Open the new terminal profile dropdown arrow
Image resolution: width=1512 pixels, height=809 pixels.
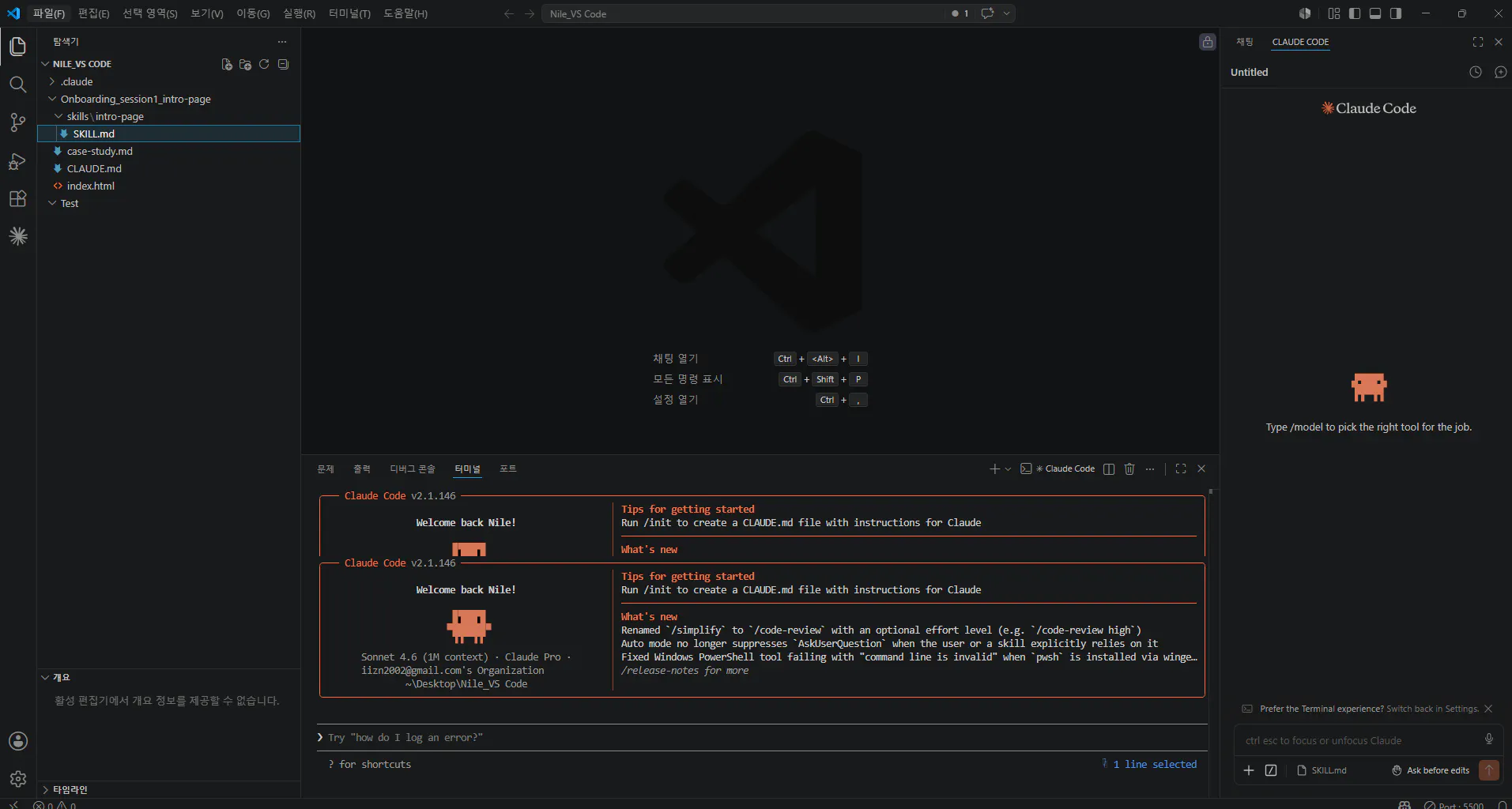point(1008,469)
